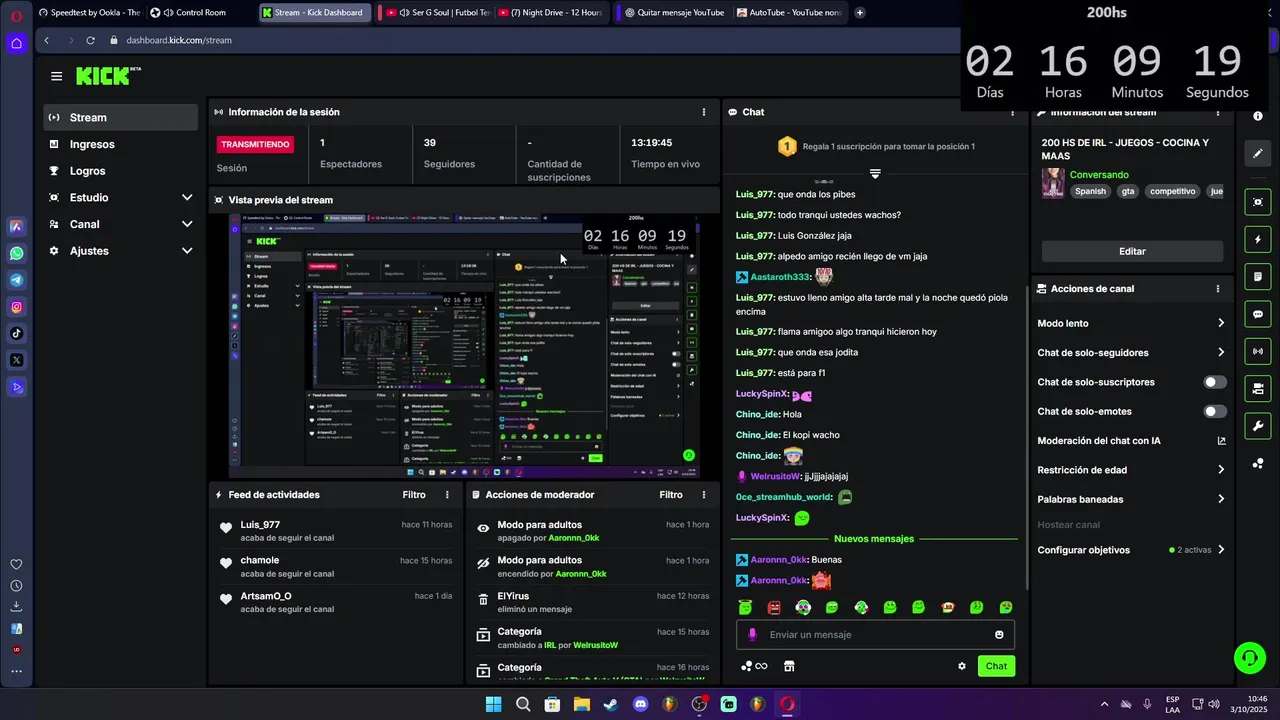
Task: Select Ingresos in the left sidebar
Action: pos(121,144)
